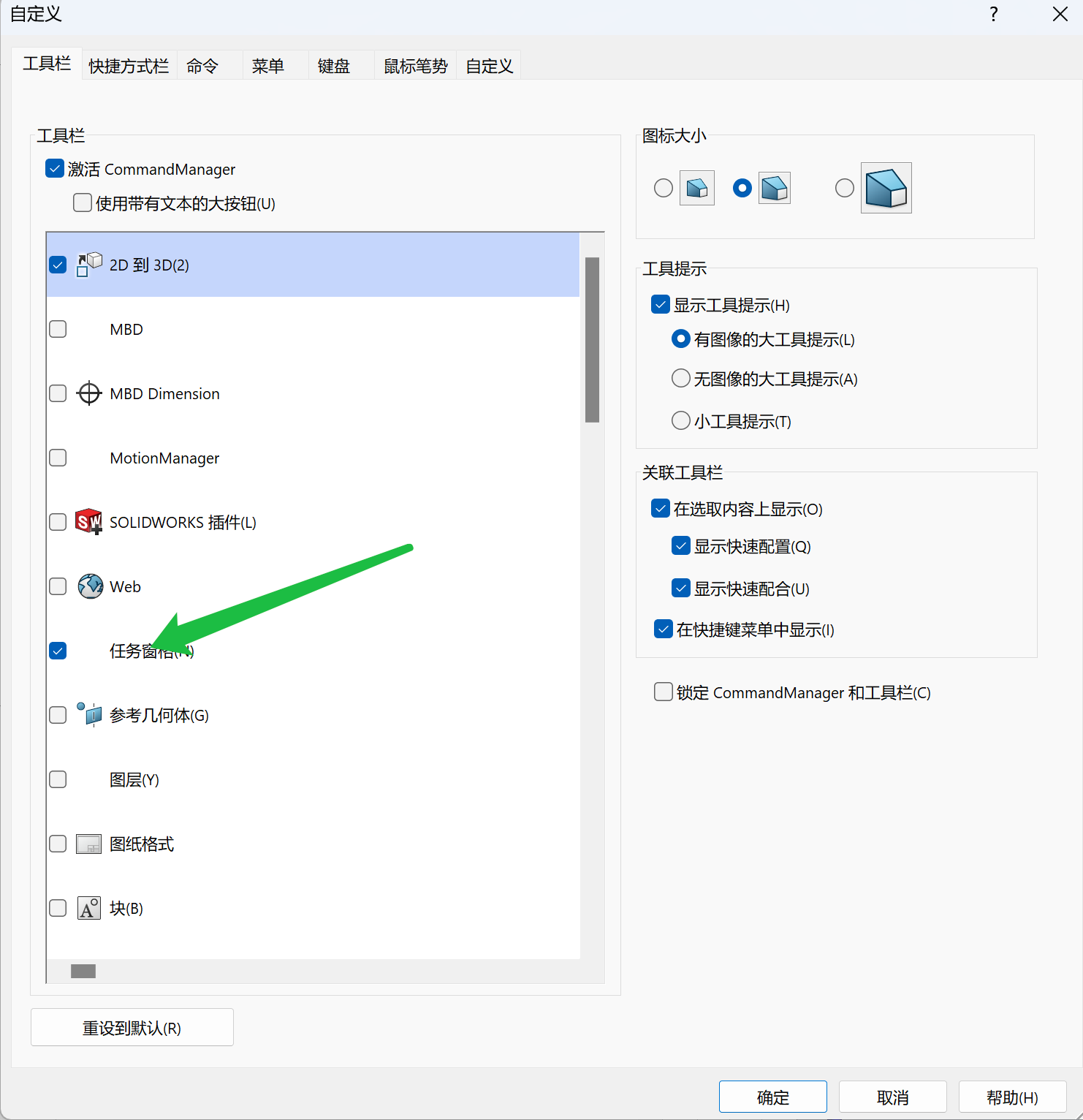Click the 参考几何体 reference geometry icon
Viewport: 1083px width, 1120px height.
(x=89, y=714)
